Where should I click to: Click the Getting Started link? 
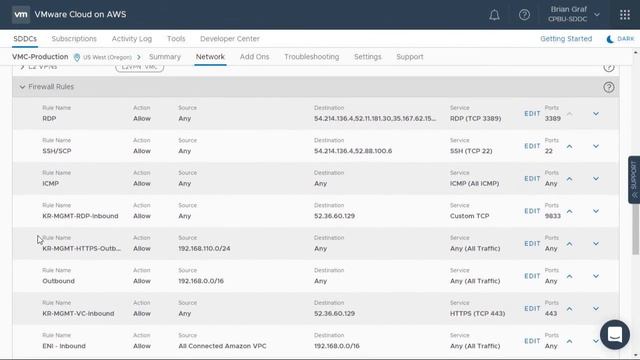(566, 39)
